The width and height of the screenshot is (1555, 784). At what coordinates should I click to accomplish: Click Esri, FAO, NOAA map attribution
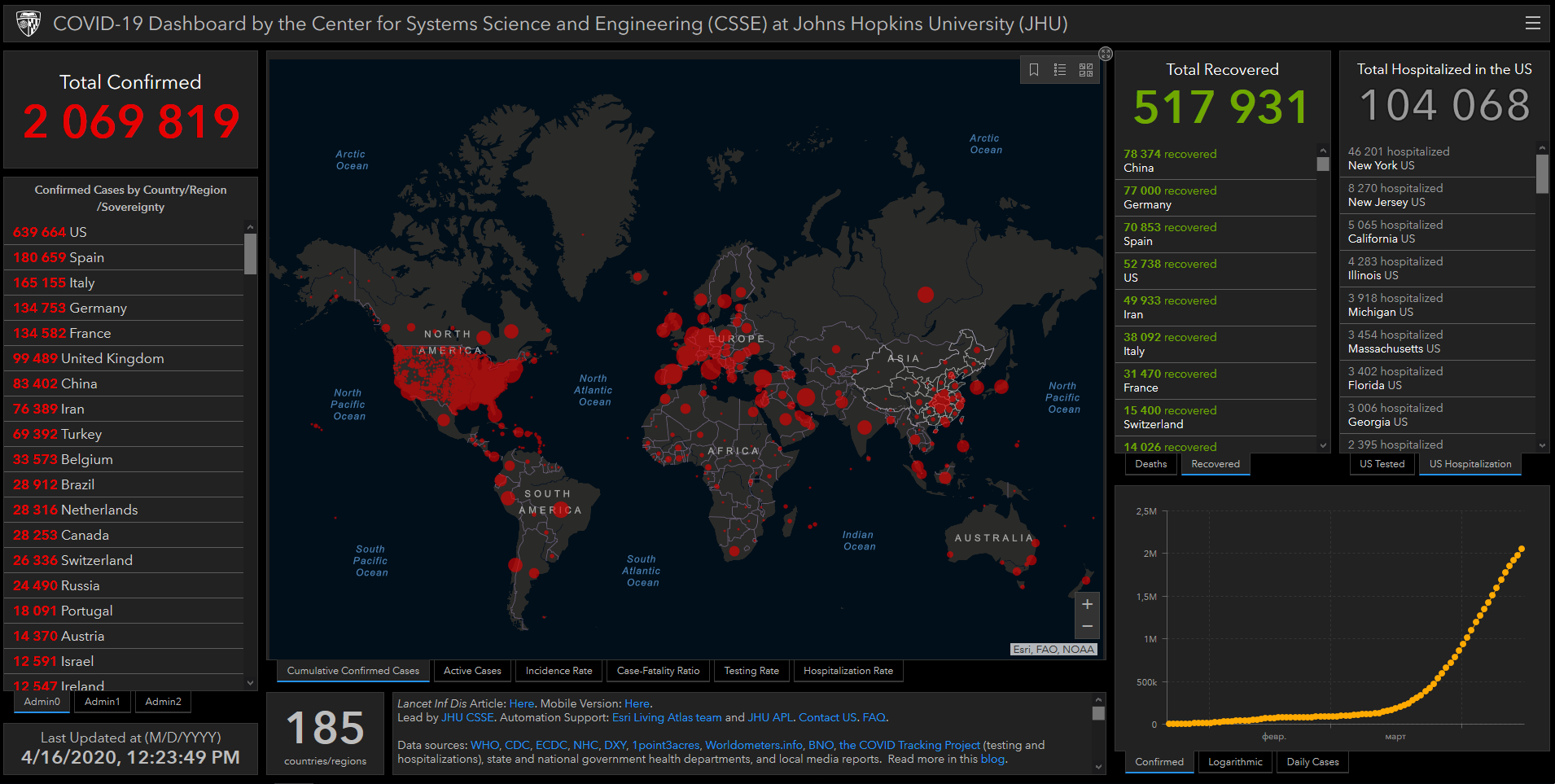click(x=1053, y=649)
